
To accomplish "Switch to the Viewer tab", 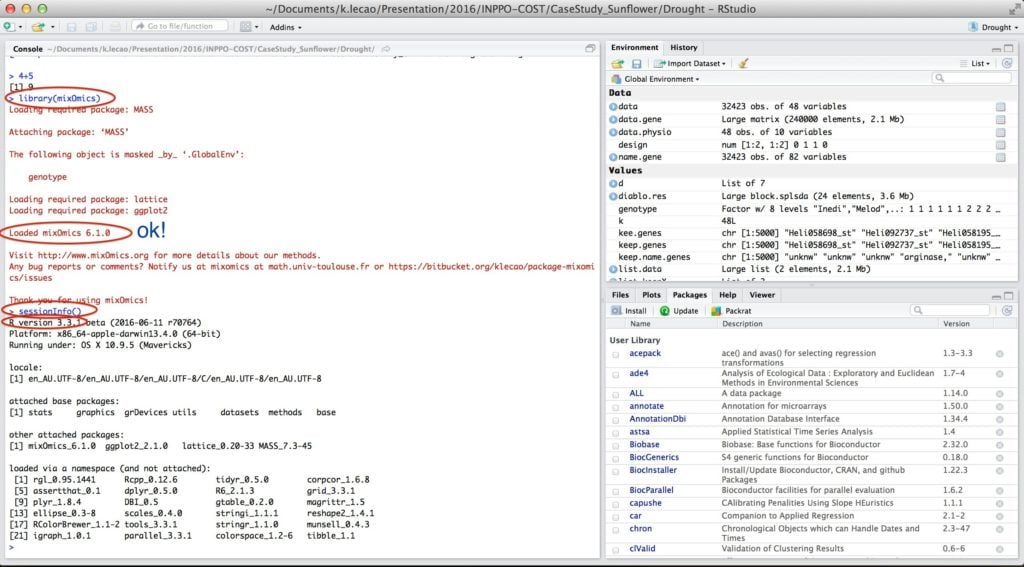I will [x=762, y=295].
